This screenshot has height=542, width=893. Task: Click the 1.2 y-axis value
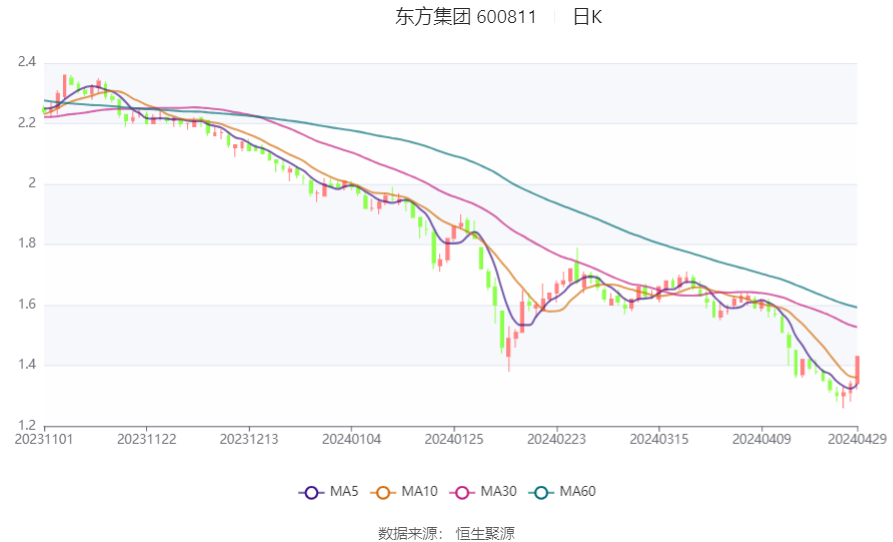tap(27, 425)
